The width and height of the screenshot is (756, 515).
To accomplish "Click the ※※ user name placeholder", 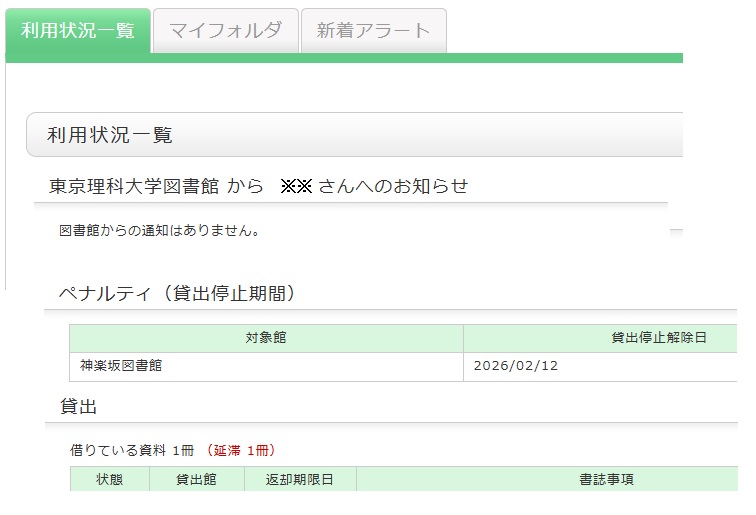I will click(297, 186).
